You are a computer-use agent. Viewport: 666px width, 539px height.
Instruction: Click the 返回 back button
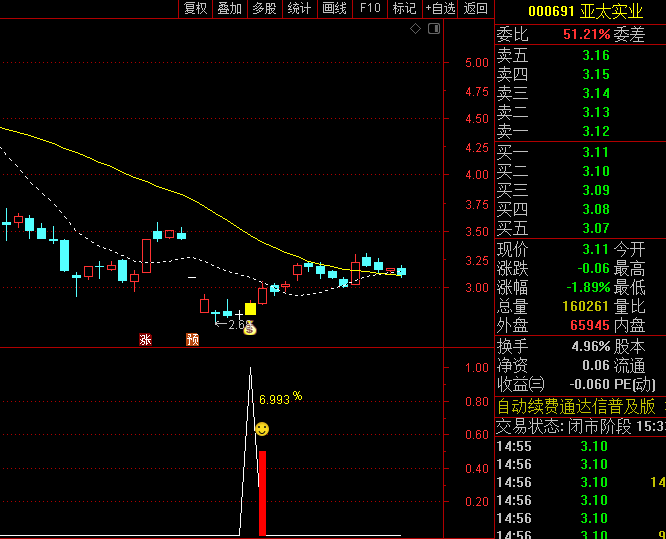476,8
